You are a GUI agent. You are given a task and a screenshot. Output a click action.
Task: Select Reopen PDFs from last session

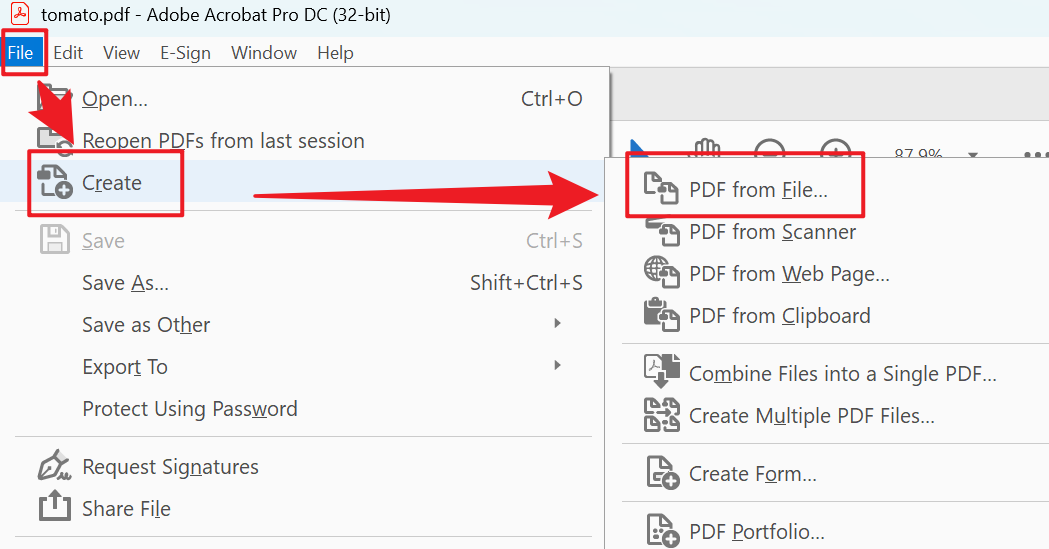pyautogui.click(x=223, y=141)
